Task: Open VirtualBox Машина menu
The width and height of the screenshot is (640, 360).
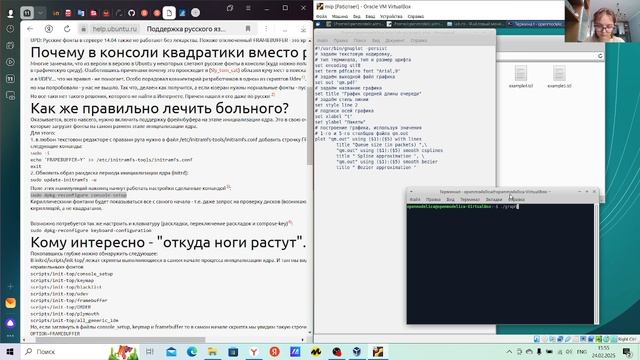Action: (x=340, y=17)
